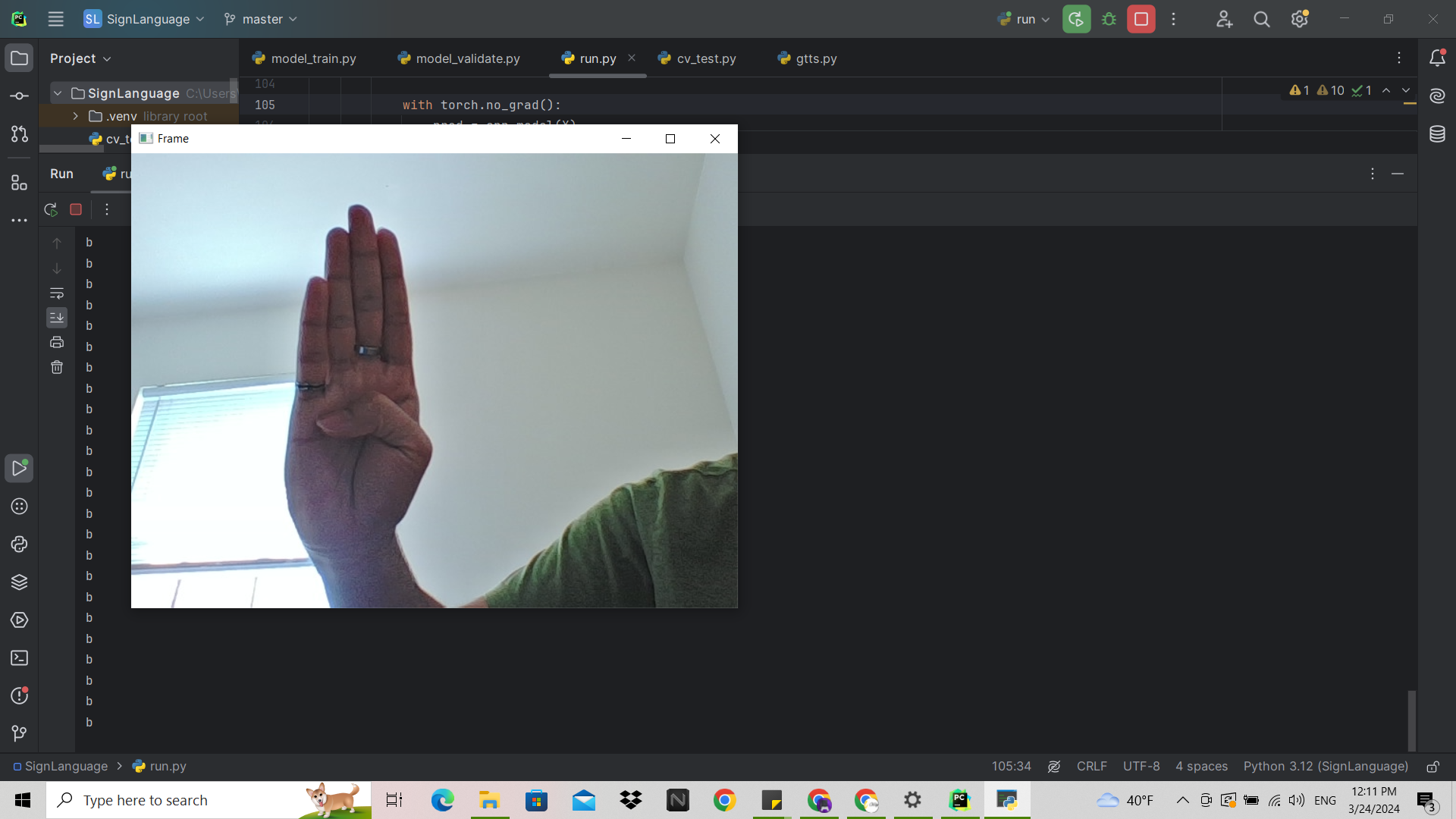The height and width of the screenshot is (819, 1456).
Task: Open the Python Packages tool window
Action: point(19,582)
